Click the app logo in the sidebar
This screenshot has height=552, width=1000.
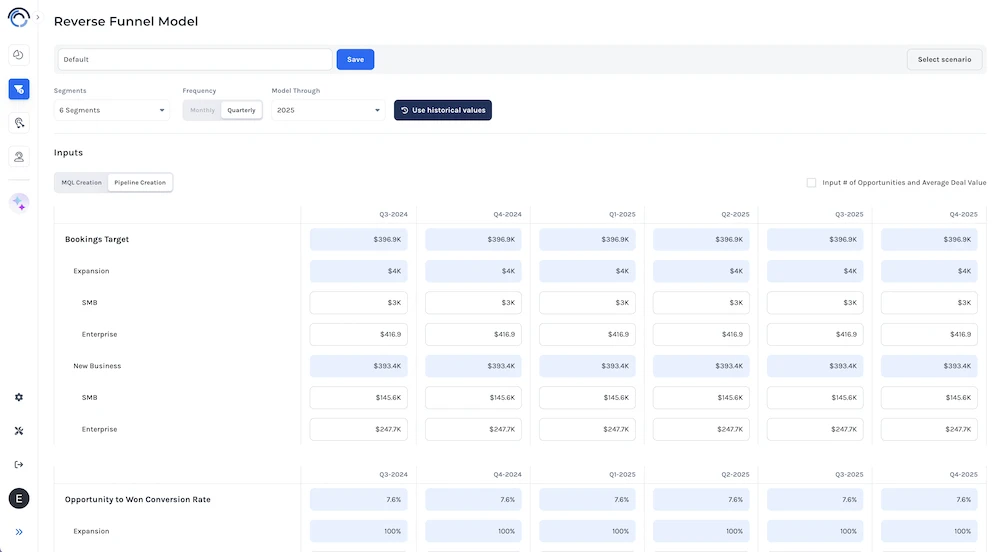(x=18, y=17)
